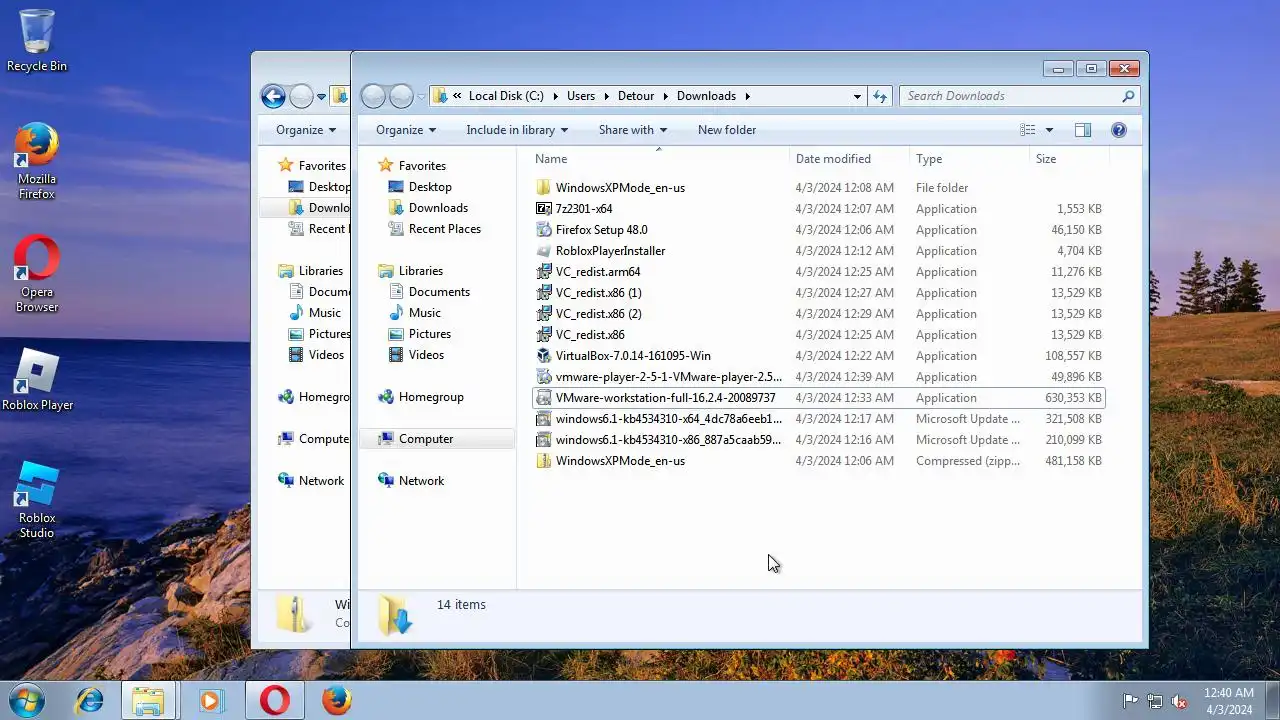Select Firefox Setup 48.0 file
1280x720 pixels.
click(x=602, y=230)
